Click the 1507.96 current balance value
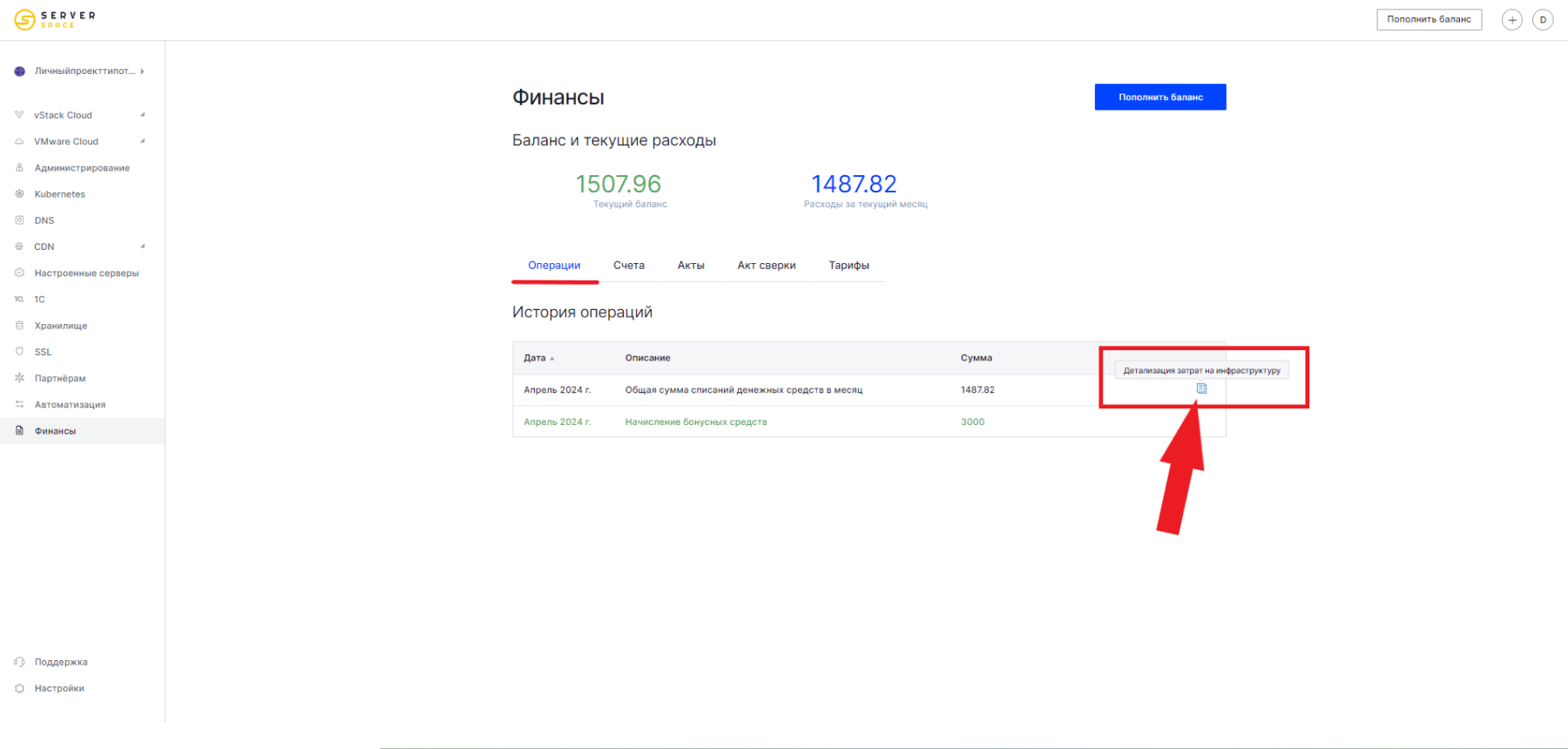Viewport: 1568px width, 749px height. click(618, 184)
